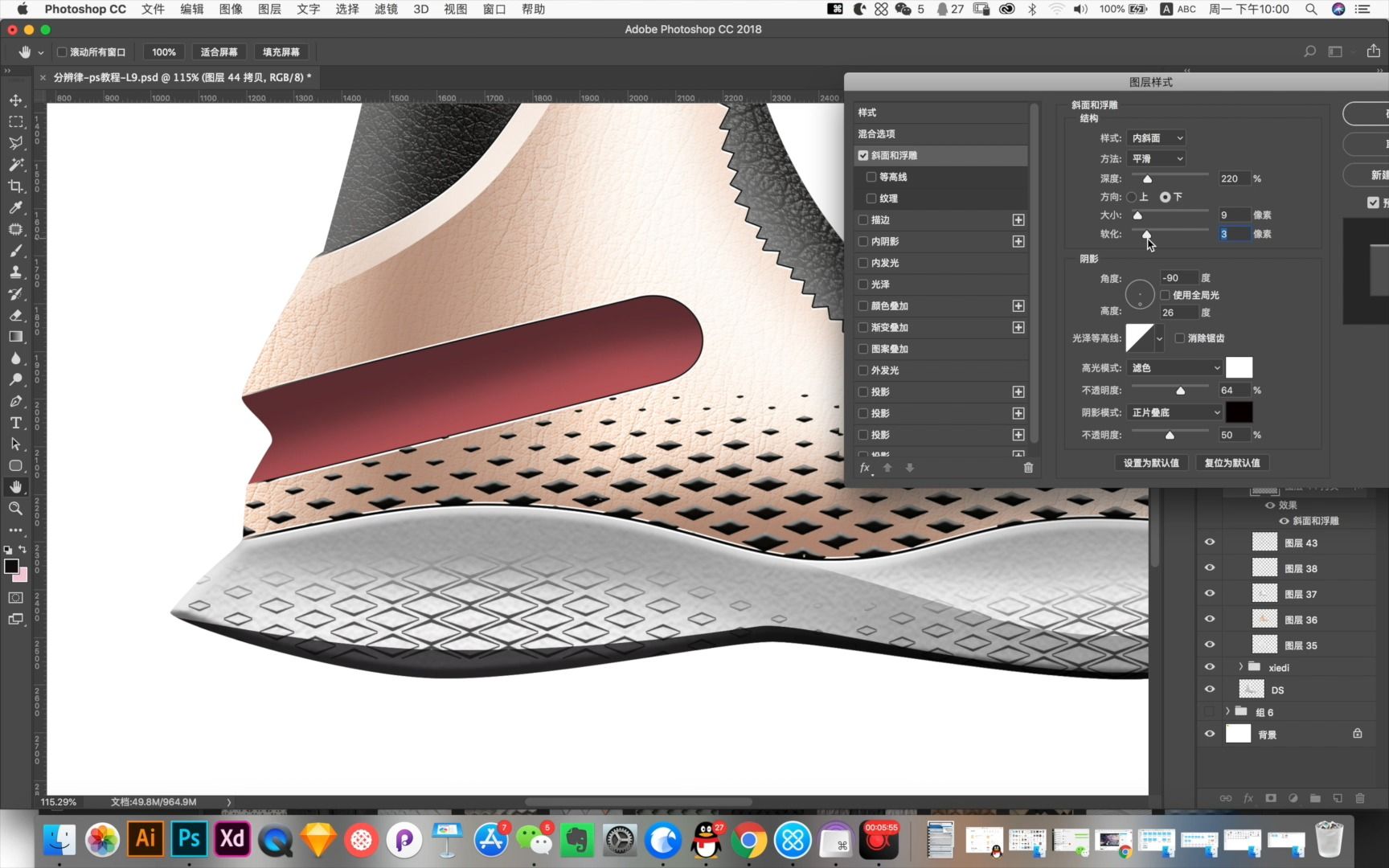Click highlight color white swatch

[x=1239, y=368]
